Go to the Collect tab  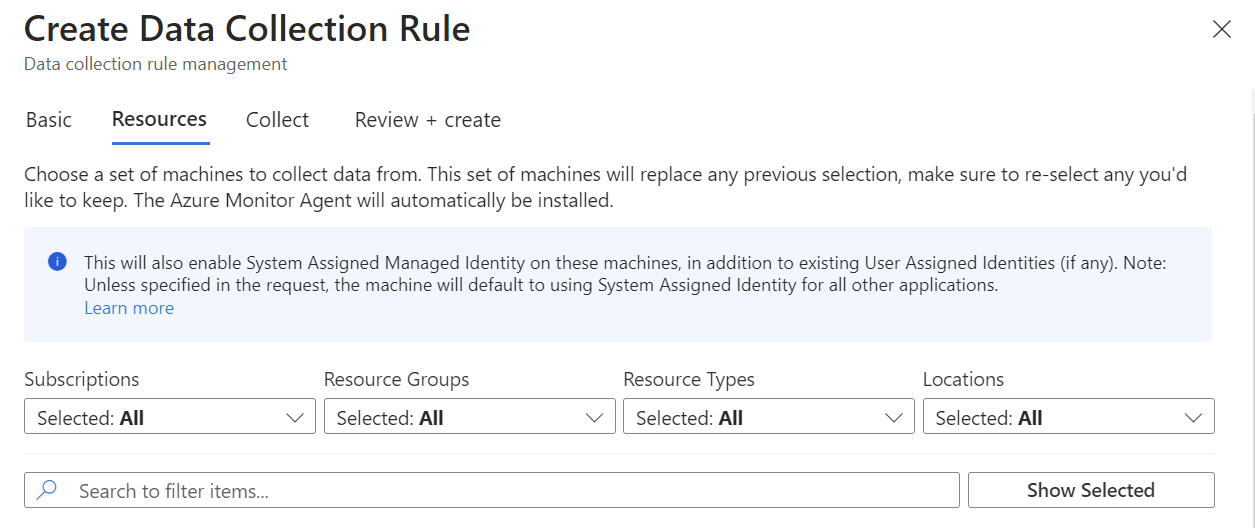click(277, 120)
